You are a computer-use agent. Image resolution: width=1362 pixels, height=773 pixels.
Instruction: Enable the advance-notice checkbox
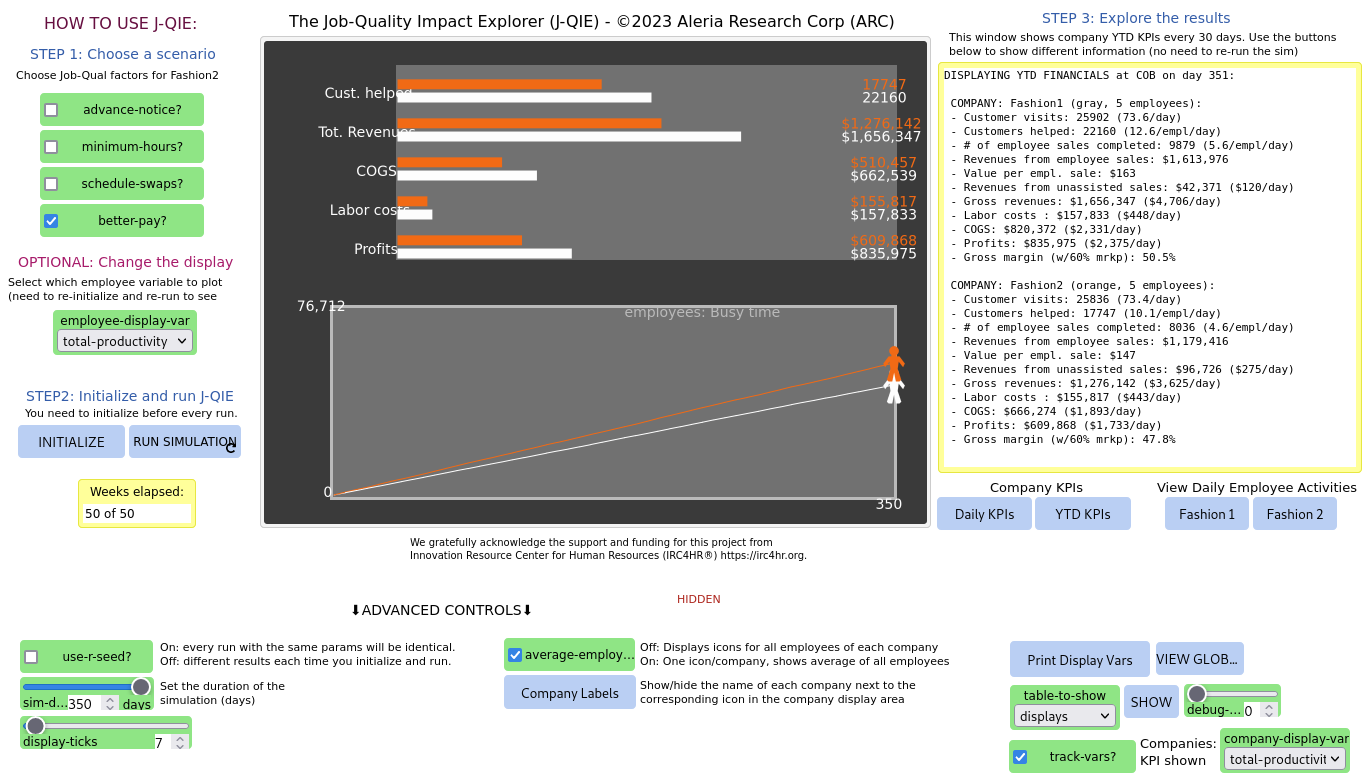tap(51, 110)
